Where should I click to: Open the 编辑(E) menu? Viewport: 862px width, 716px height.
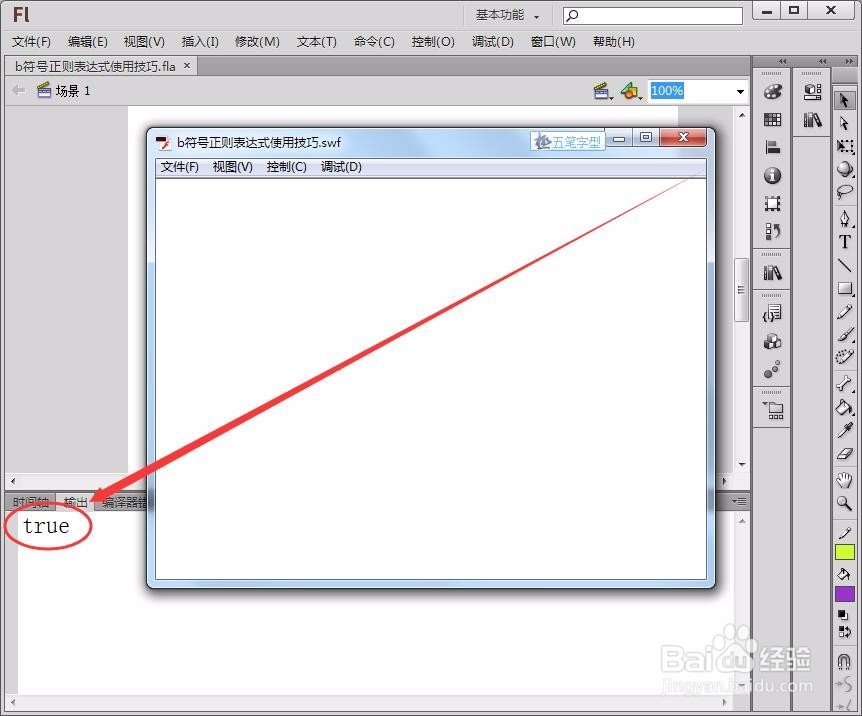click(x=87, y=42)
